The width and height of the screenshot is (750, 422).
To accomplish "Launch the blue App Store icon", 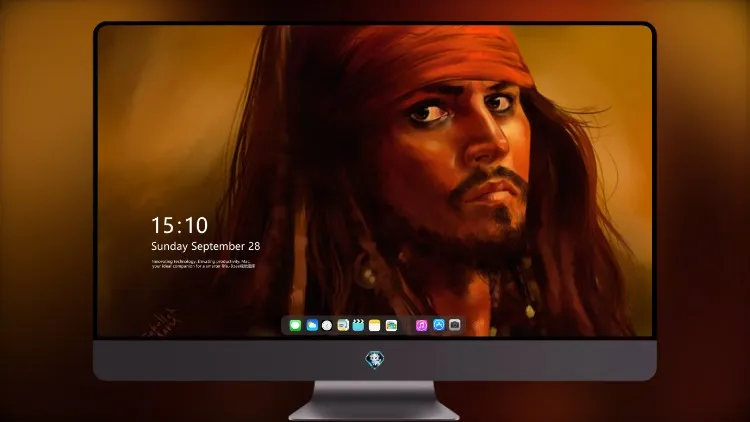I will click(x=439, y=325).
